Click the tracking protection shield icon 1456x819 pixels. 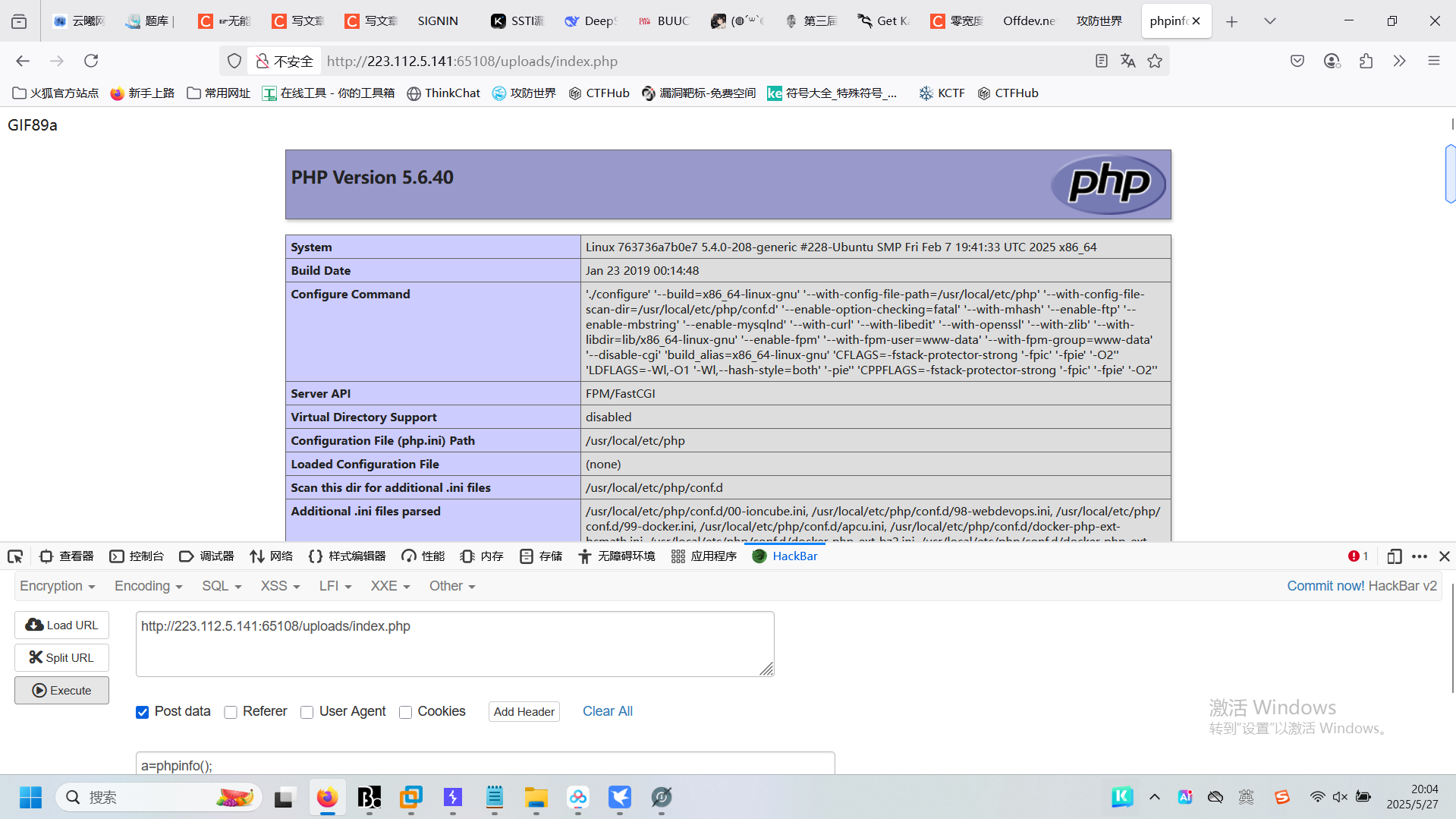234,61
